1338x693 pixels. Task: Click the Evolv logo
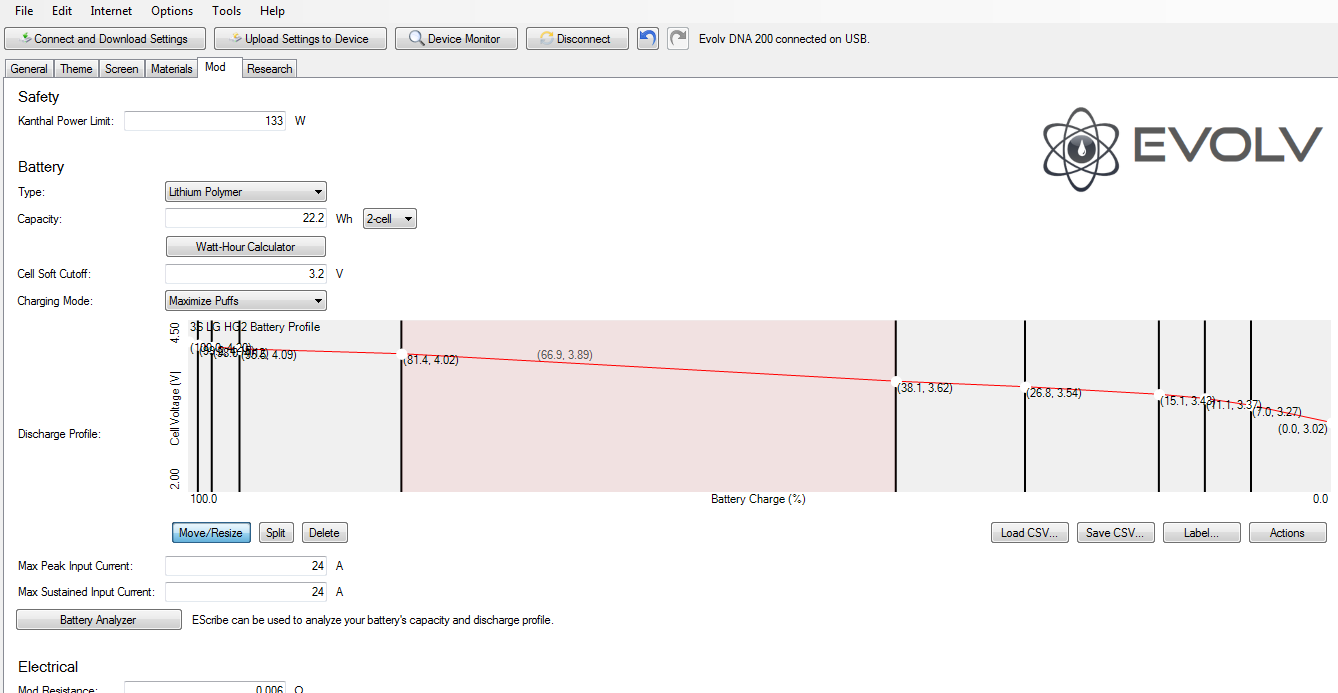(1182, 149)
